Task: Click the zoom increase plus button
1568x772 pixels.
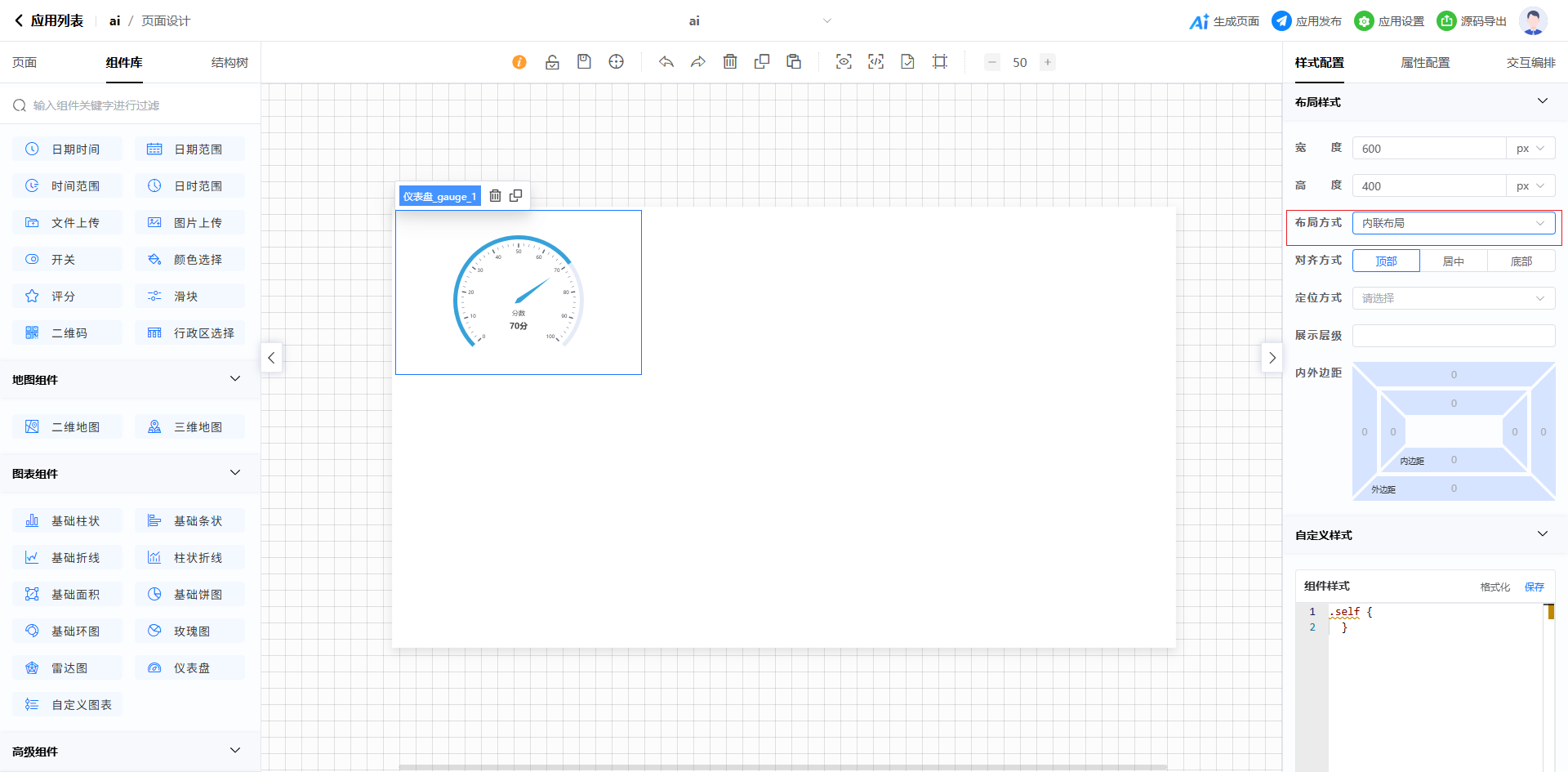Action: point(1048,62)
